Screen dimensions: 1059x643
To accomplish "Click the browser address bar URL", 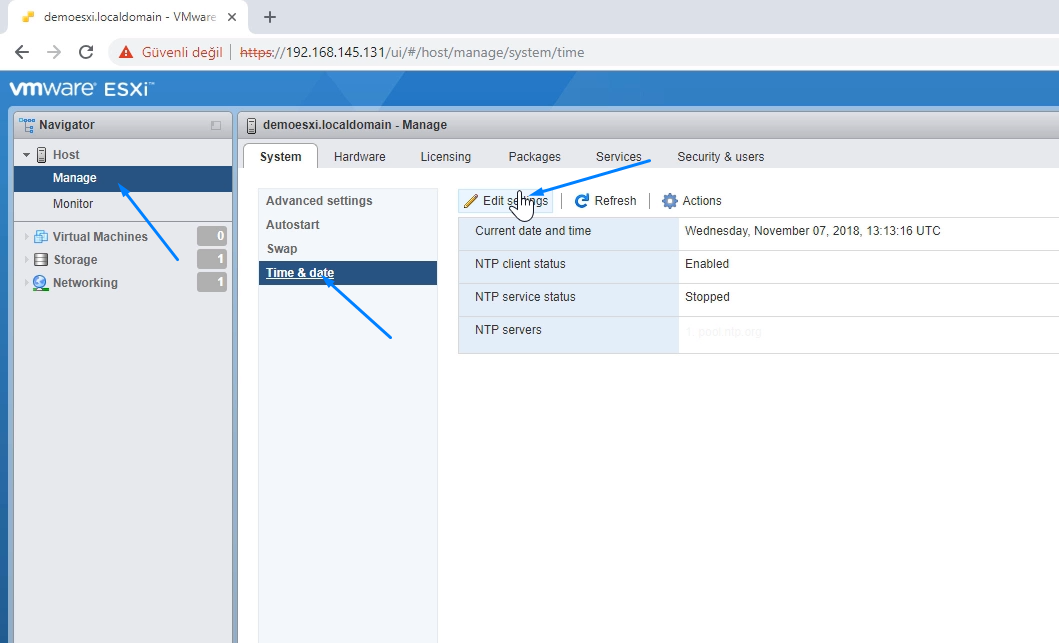I will (412, 52).
